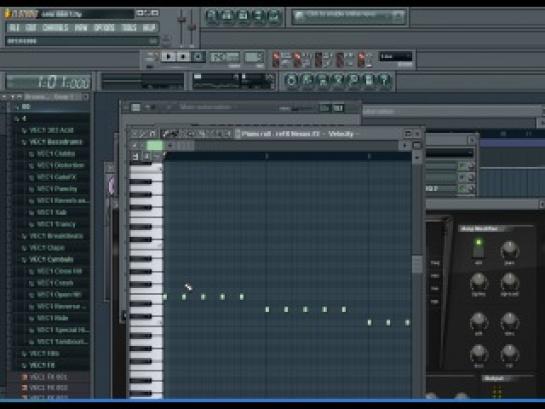
Task: Click the pattern number selector in the transport panel
Action: tap(254, 57)
